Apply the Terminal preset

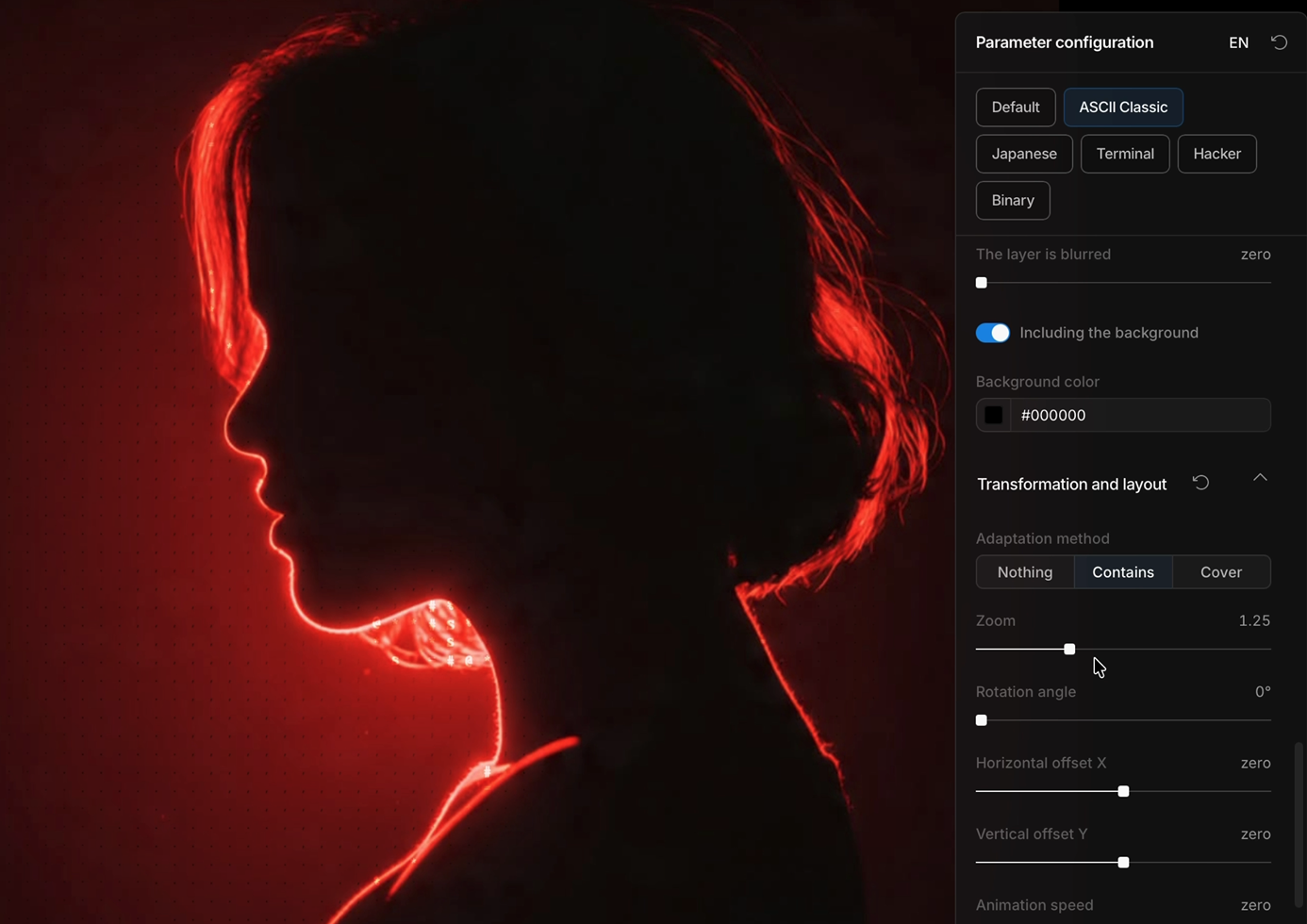tap(1125, 154)
